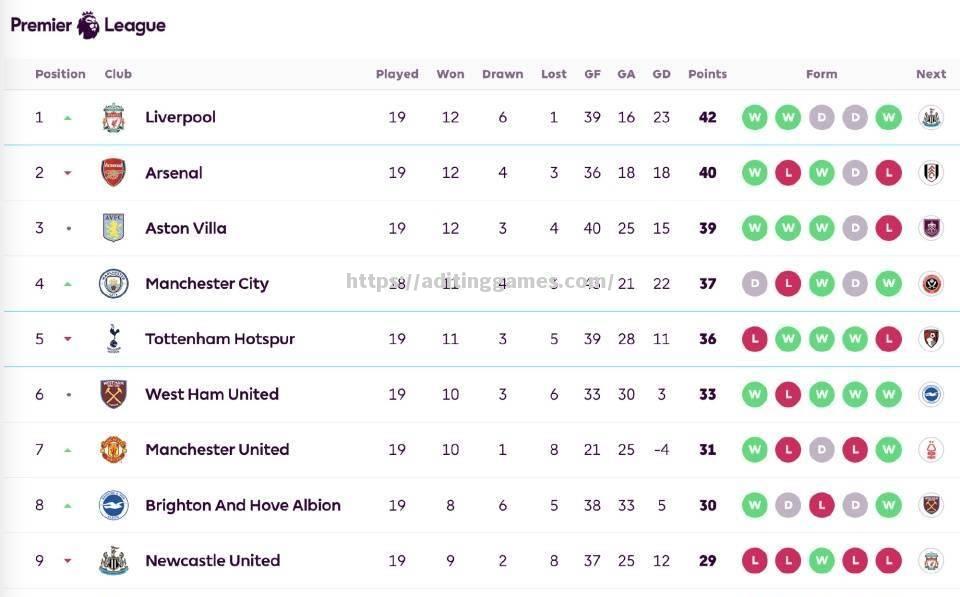Click the GD column header
960x597 pixels.
click(661, 74)
